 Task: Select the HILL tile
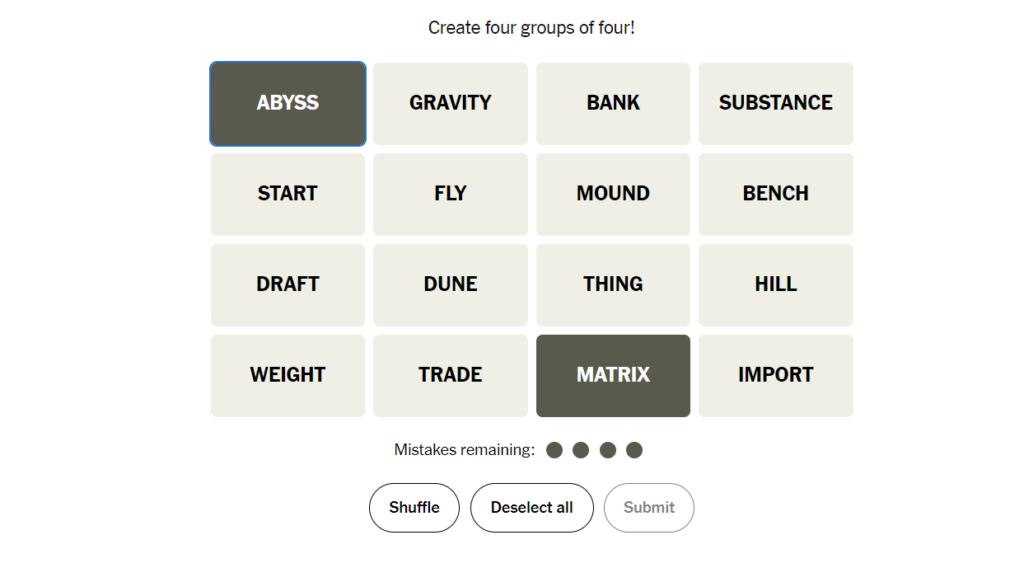776,285
